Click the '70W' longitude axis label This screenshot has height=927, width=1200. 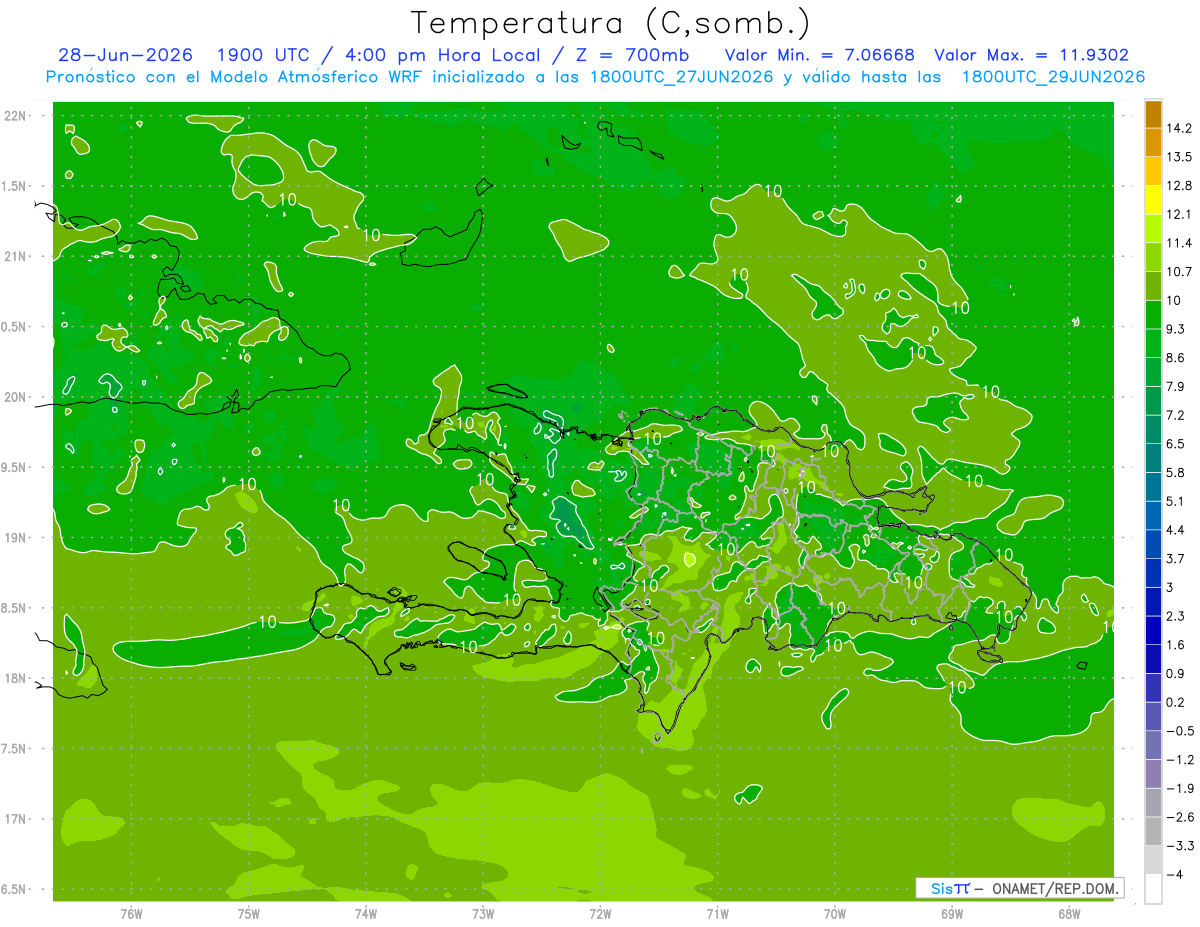[x=835, y=914]
